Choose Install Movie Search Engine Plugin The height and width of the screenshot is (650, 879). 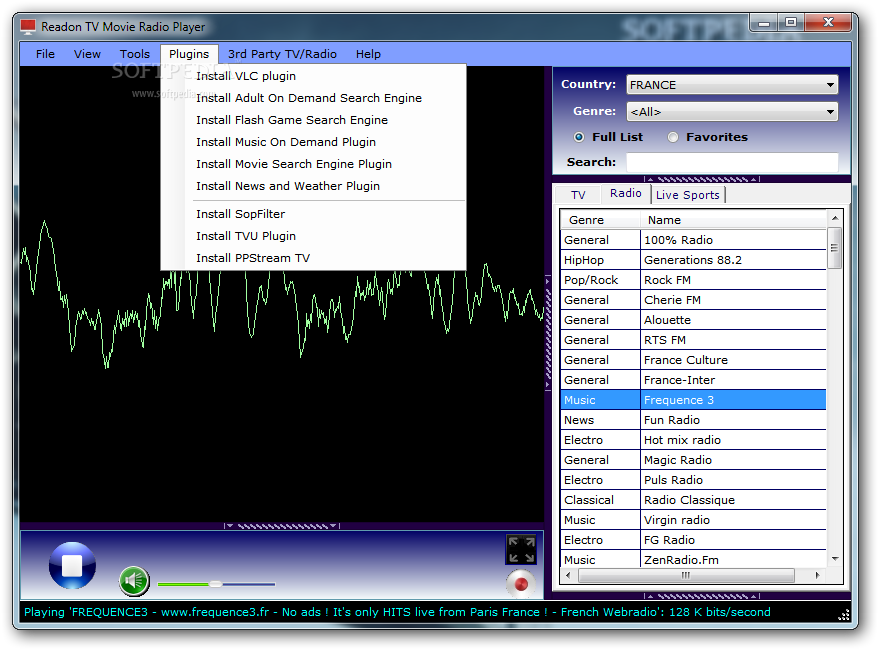[x=313, y=164]
